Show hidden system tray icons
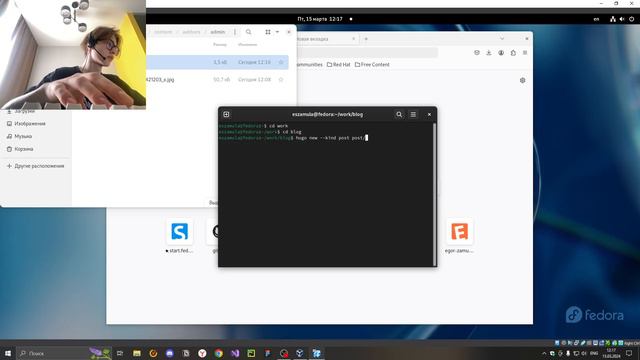This screenshot has width=640, height=360. pos(544,353)
